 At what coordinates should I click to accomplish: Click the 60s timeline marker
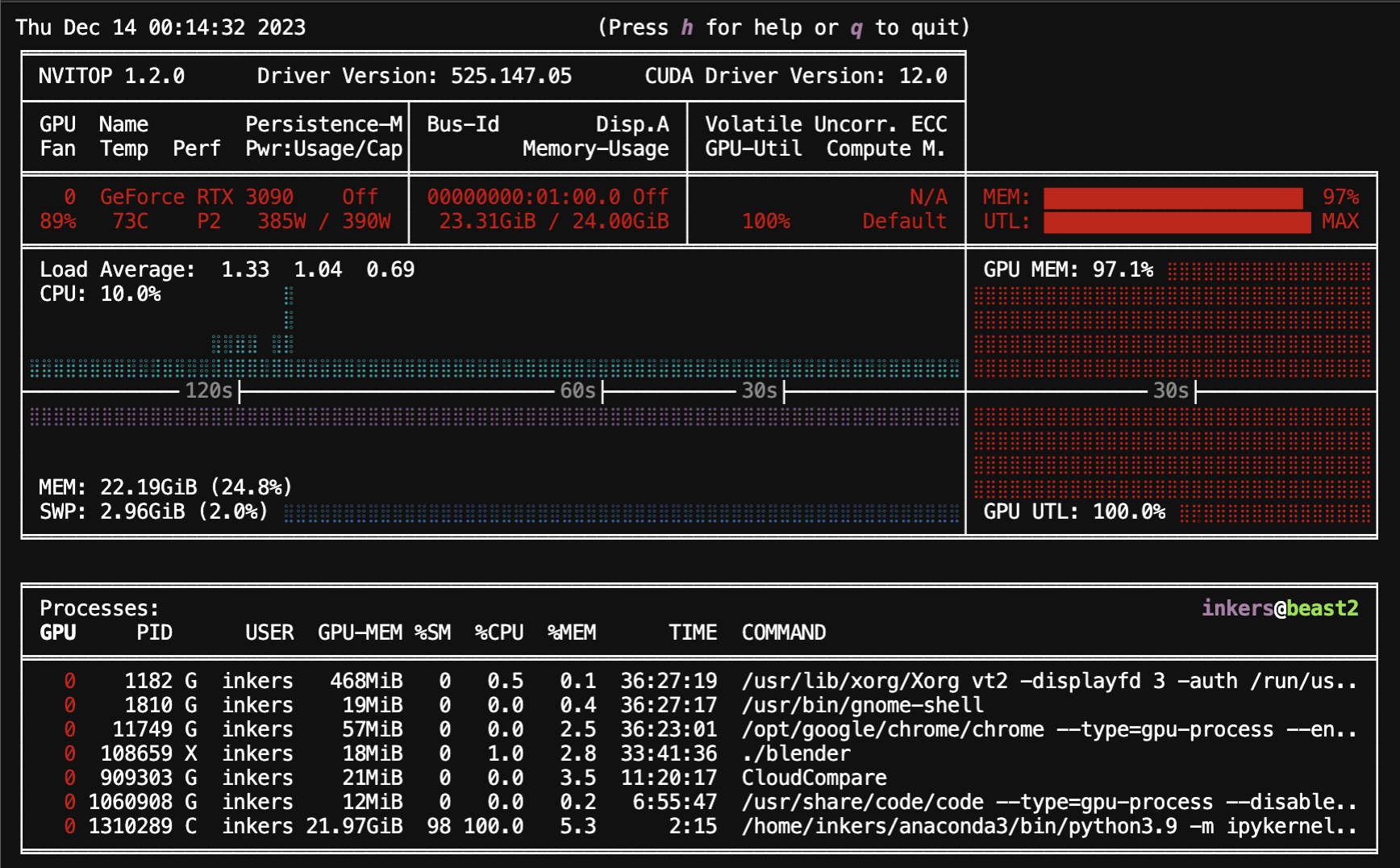pyautogui.click(x=577, y=391)
